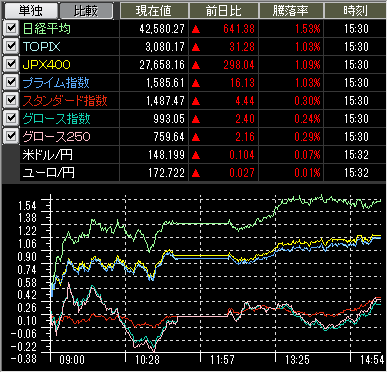This screenshot has width=388, height=373.
Task: Disable the プライム指数 checkbox
Action: (11, 82)
